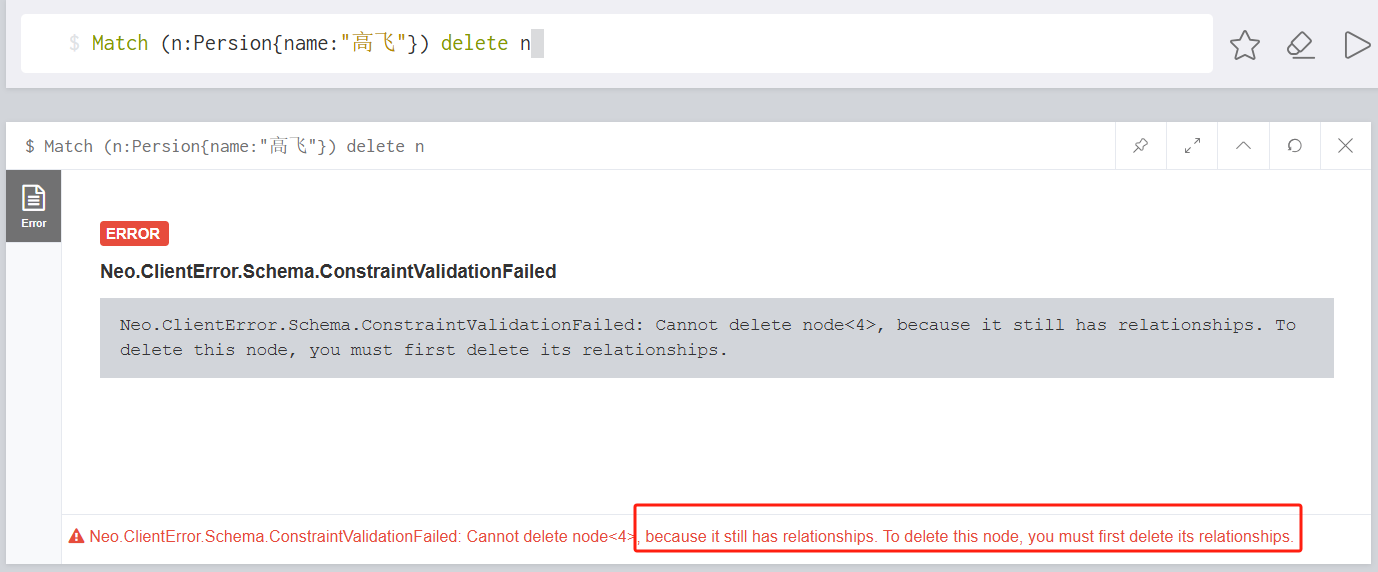Close the error result frame

(x=1345, y=146)
